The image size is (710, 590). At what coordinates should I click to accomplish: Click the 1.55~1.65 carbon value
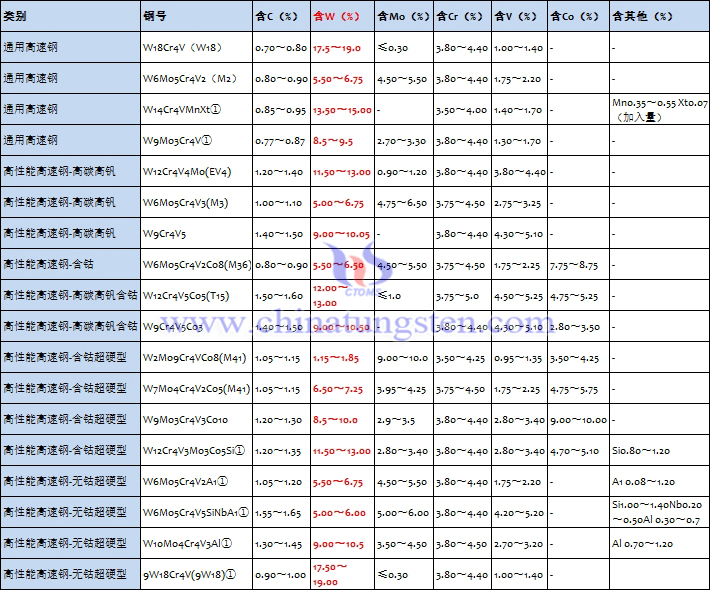pyautogui.click(x=278, y=513)
